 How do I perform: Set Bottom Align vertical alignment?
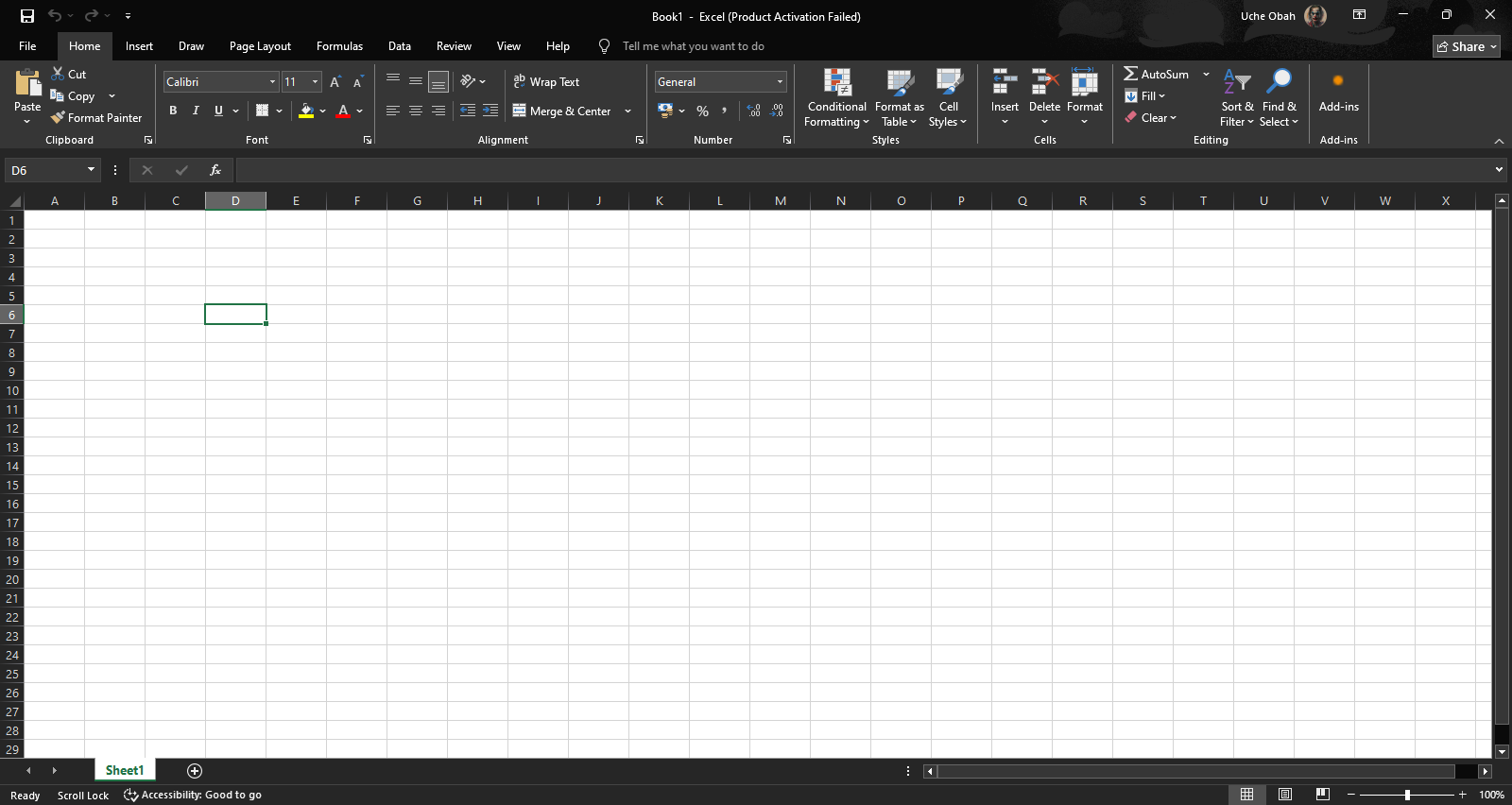pyautogui.click(x=438, y=82)
